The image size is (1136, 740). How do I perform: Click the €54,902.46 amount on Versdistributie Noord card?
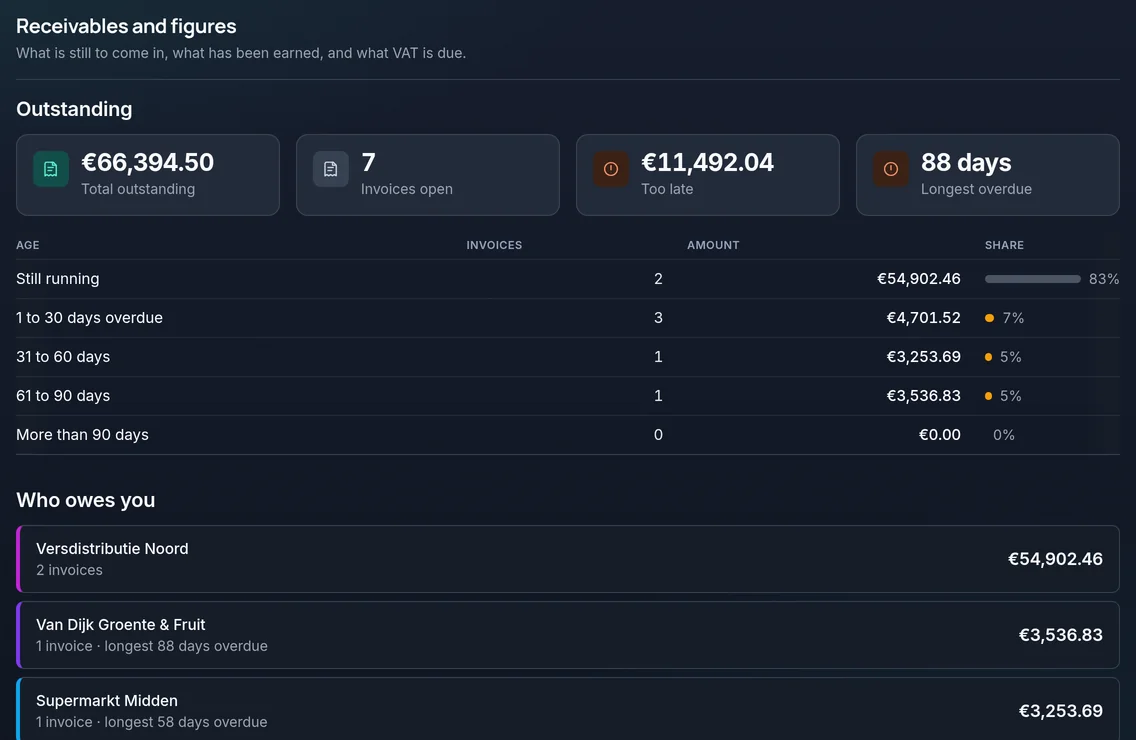coord(1055,559)
